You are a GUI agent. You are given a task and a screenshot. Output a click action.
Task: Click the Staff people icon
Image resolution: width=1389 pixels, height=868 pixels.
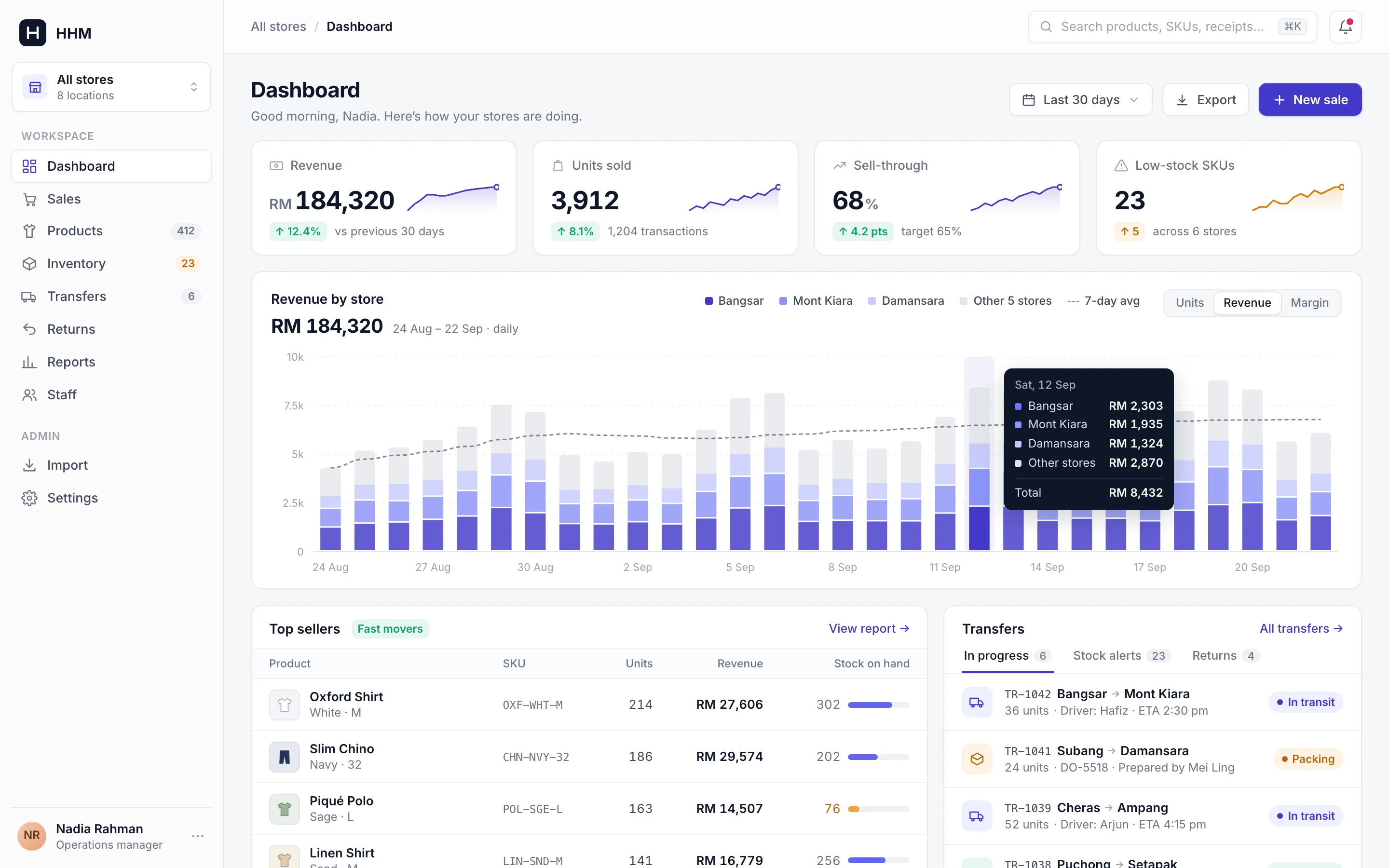coord(29,394)
